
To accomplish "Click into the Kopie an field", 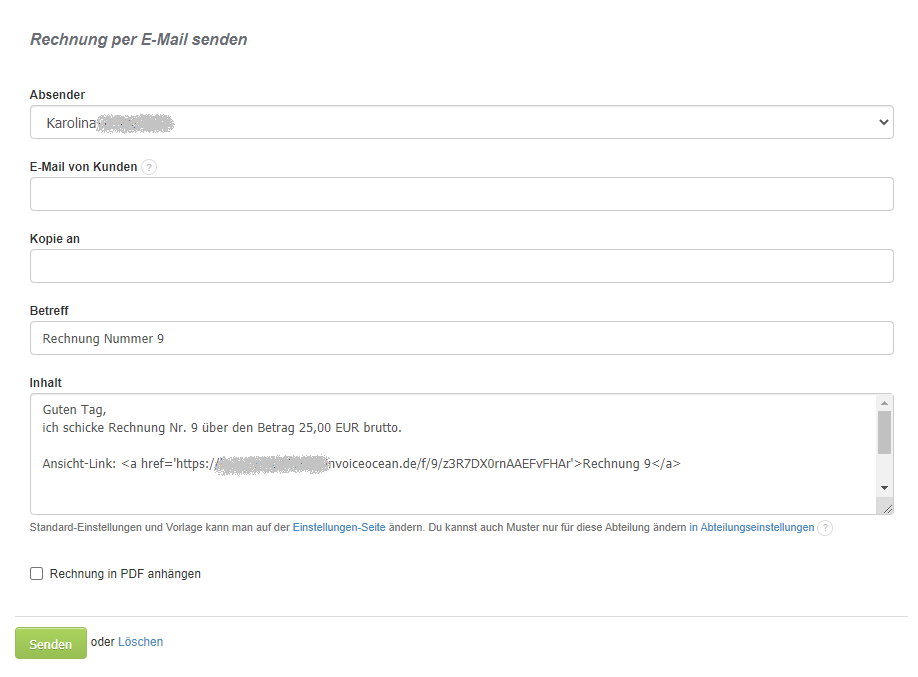I will (x=461, y=266).
